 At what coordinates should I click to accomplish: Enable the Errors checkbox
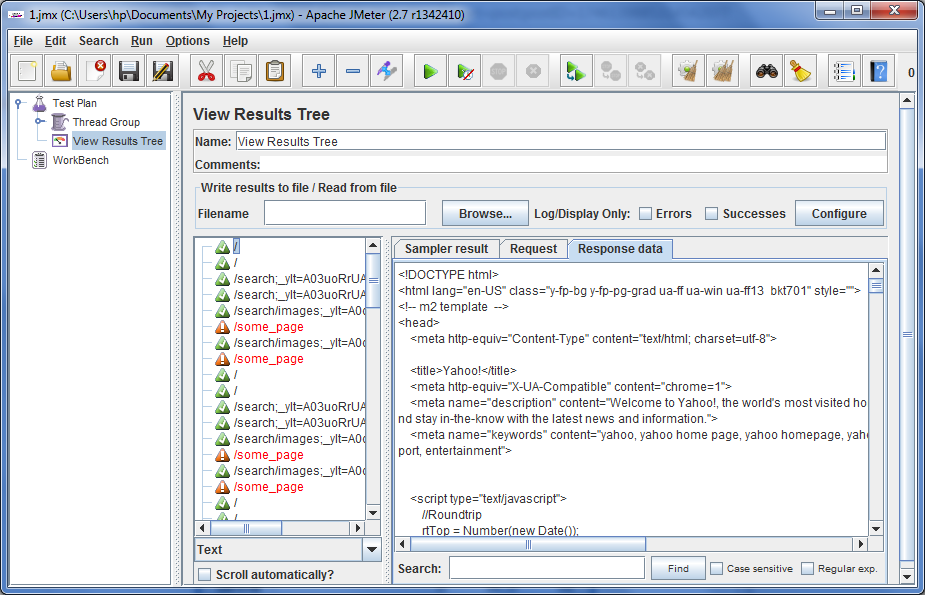coord(646,213)
